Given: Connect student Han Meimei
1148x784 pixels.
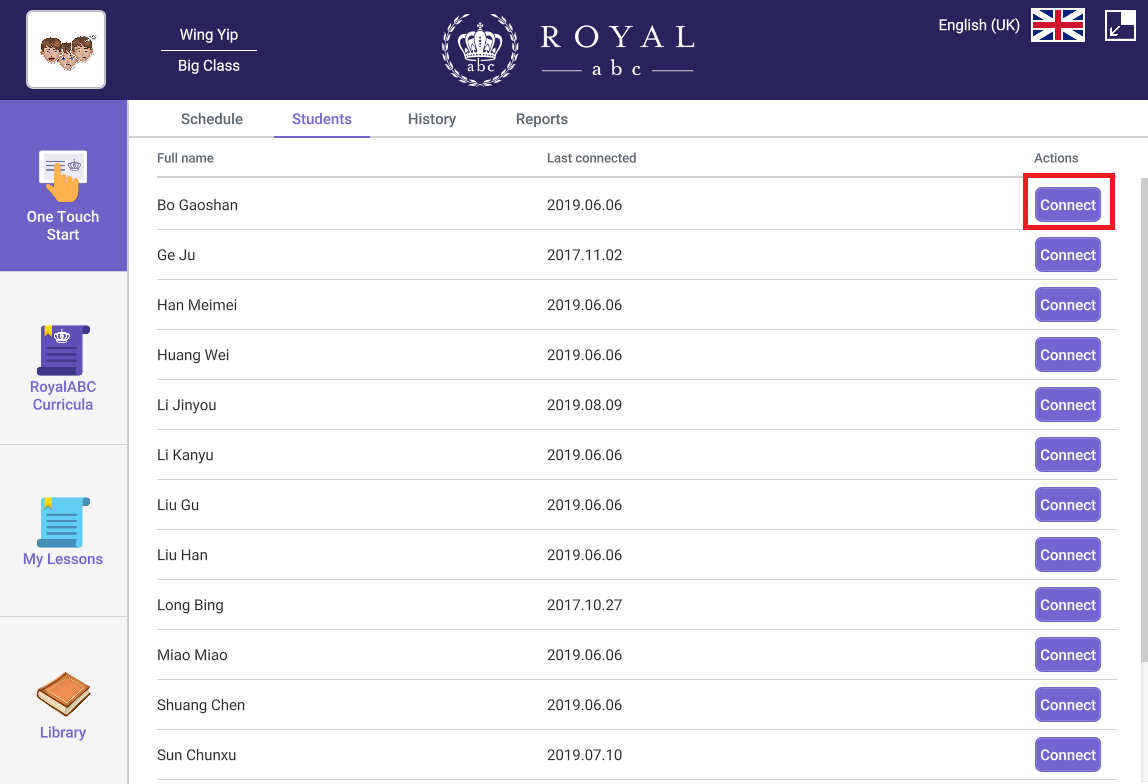Looking at the screenshot, I should (x=1067, y=305).
